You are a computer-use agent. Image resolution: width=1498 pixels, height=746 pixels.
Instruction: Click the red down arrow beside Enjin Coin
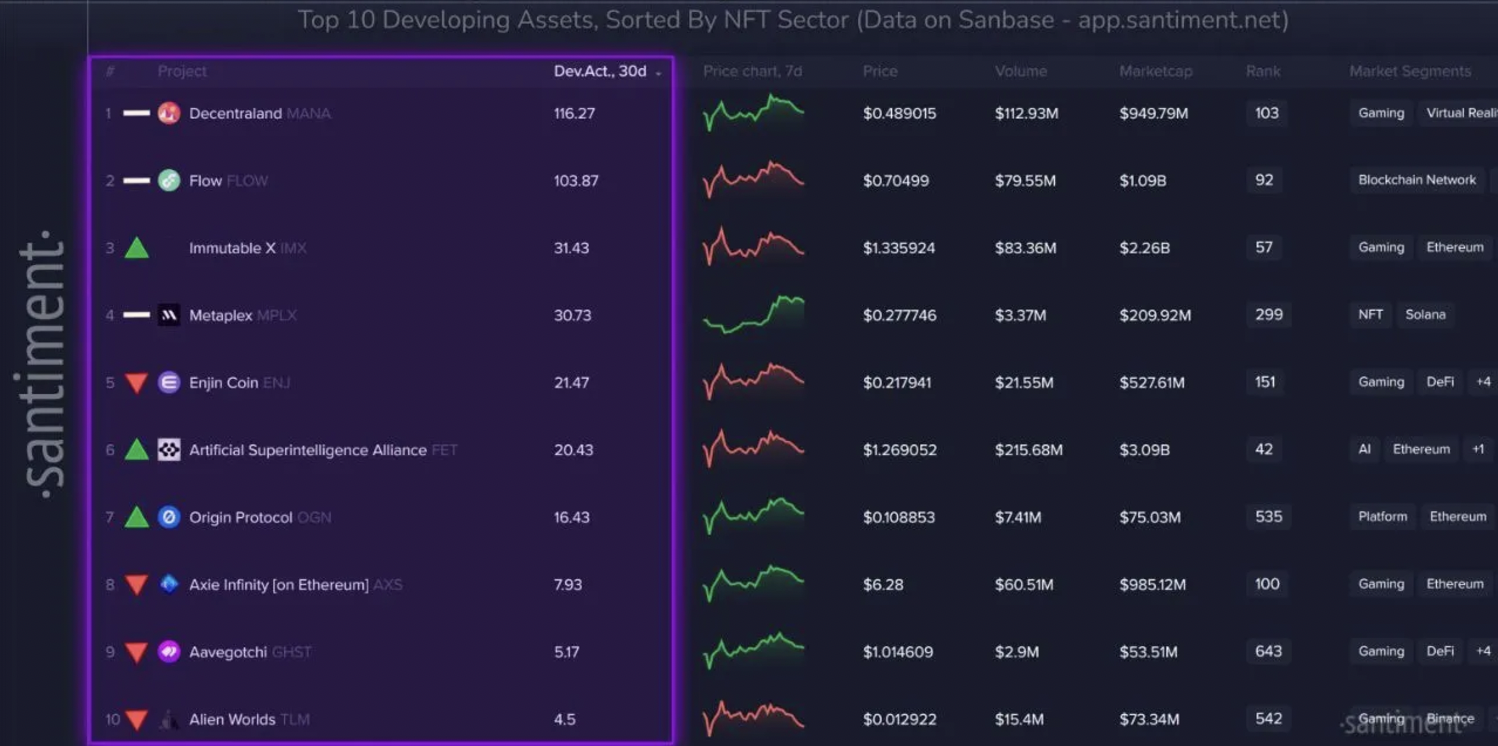137,383
